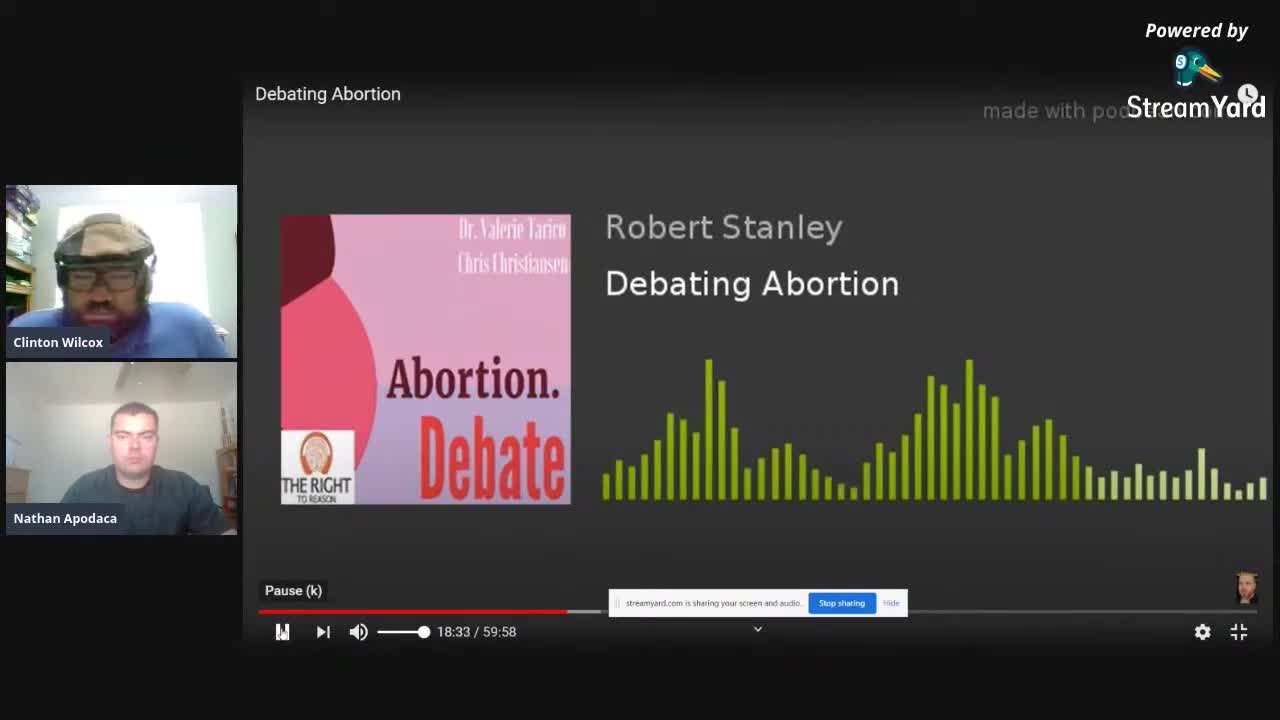Click the Right to Reason logo
Screen dimensions: 1280x720
[317, 467]
